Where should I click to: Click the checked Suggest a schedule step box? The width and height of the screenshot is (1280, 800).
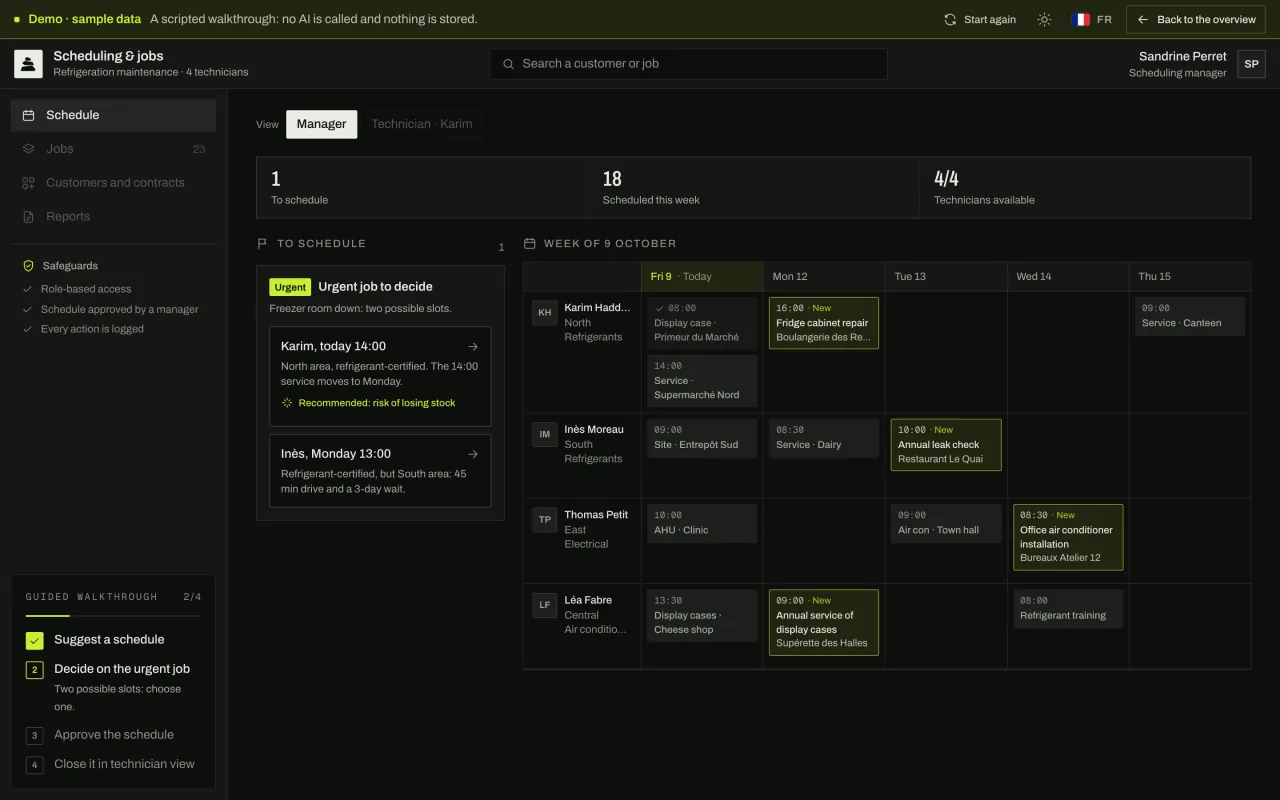point(35,640)
